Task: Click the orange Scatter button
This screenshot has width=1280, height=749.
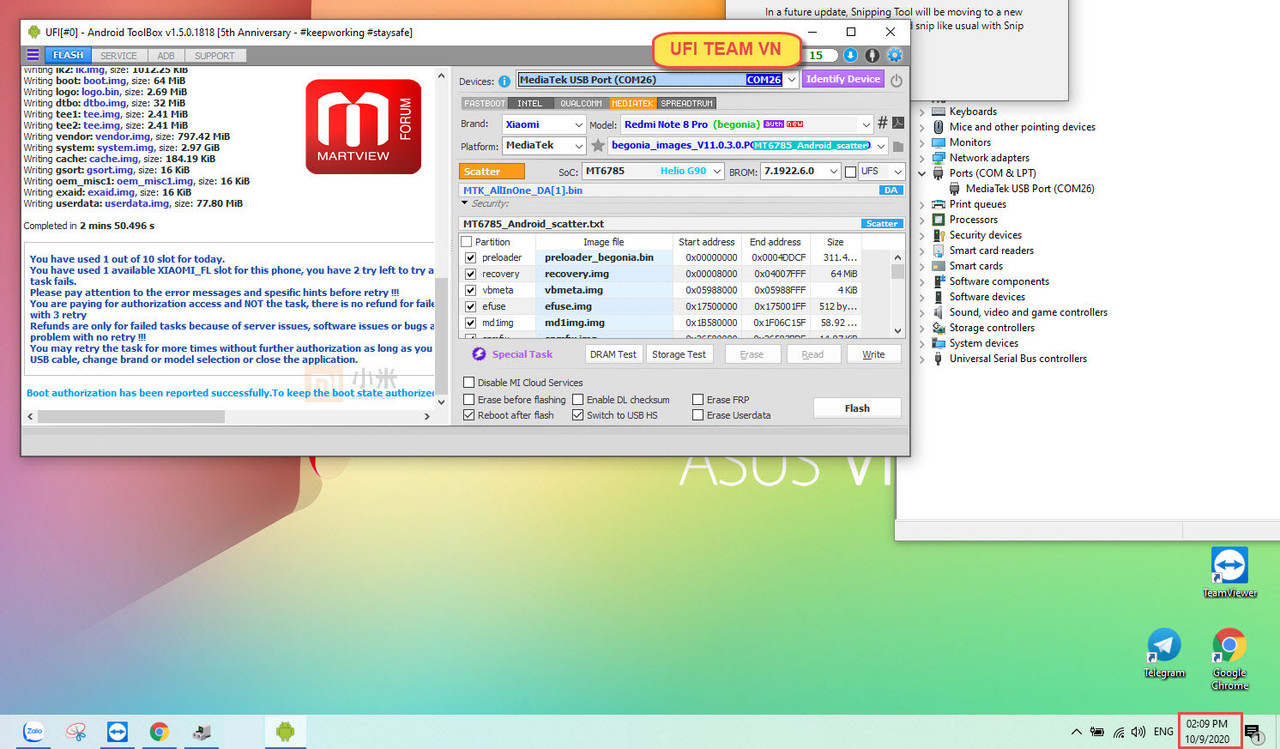Action: (492, 171)
